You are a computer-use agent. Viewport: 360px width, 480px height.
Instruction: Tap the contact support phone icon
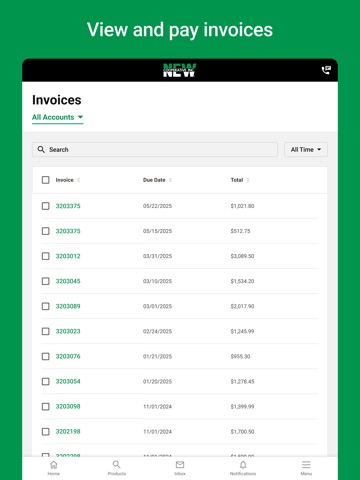point(326,70)
